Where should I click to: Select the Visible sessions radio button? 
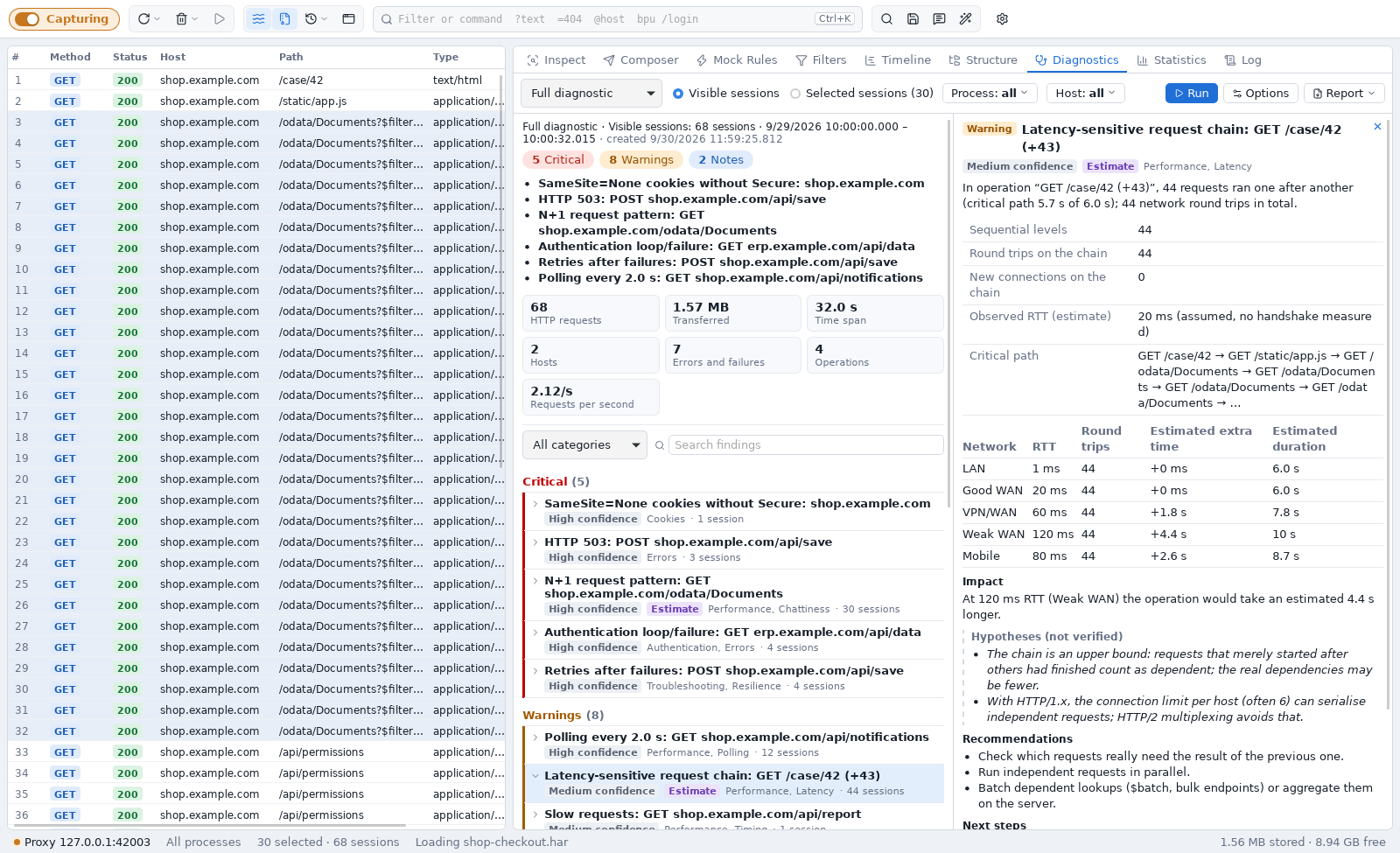click(x=678, y=94)
